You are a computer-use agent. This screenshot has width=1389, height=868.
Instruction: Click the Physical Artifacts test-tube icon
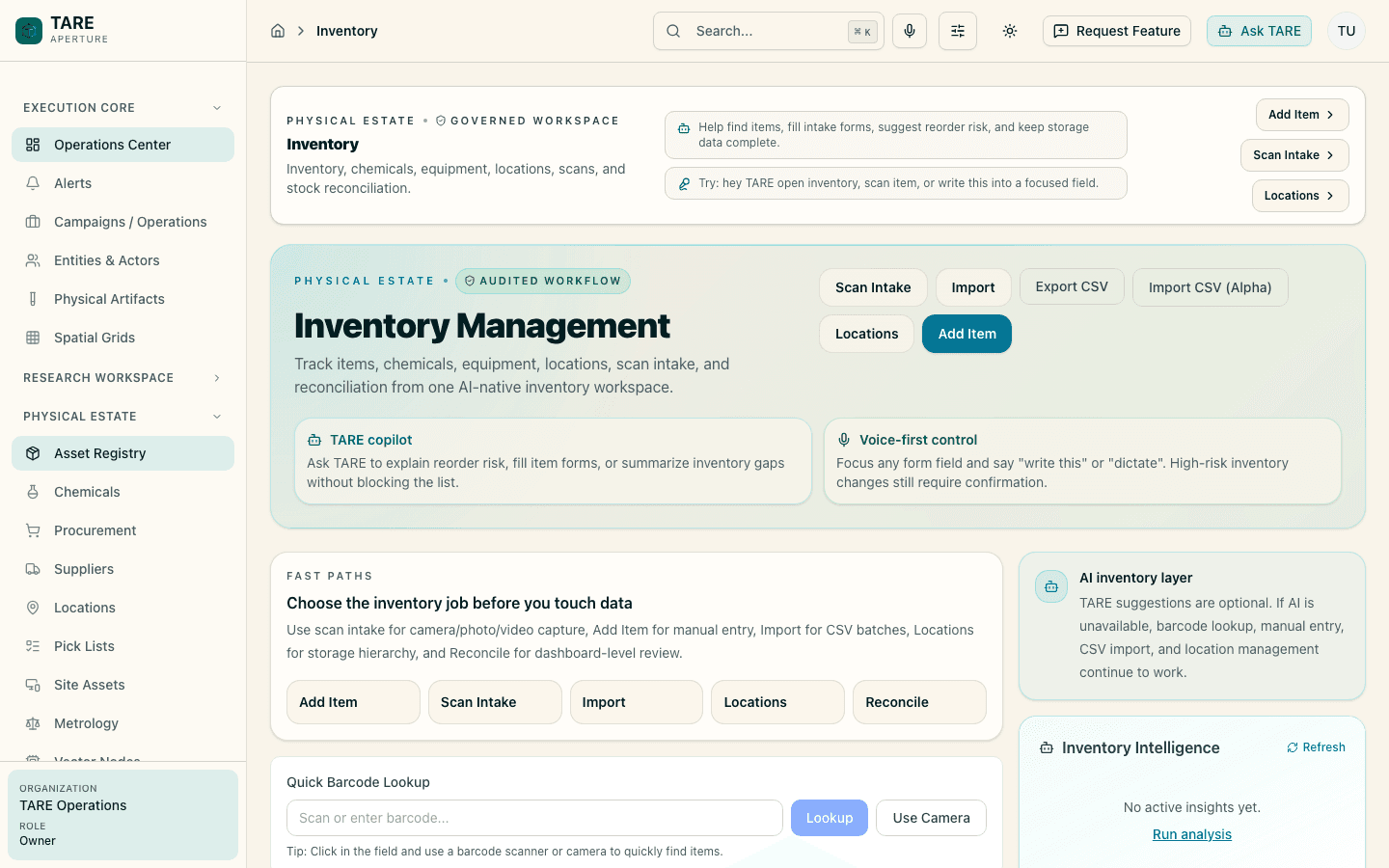coord(33,299)
